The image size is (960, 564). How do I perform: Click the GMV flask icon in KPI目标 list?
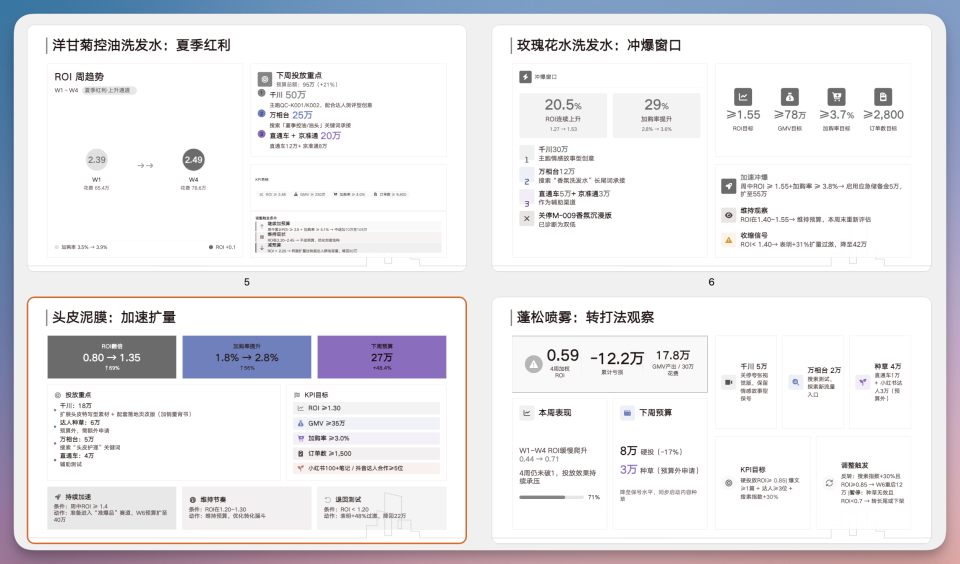(x=301, y=423)
